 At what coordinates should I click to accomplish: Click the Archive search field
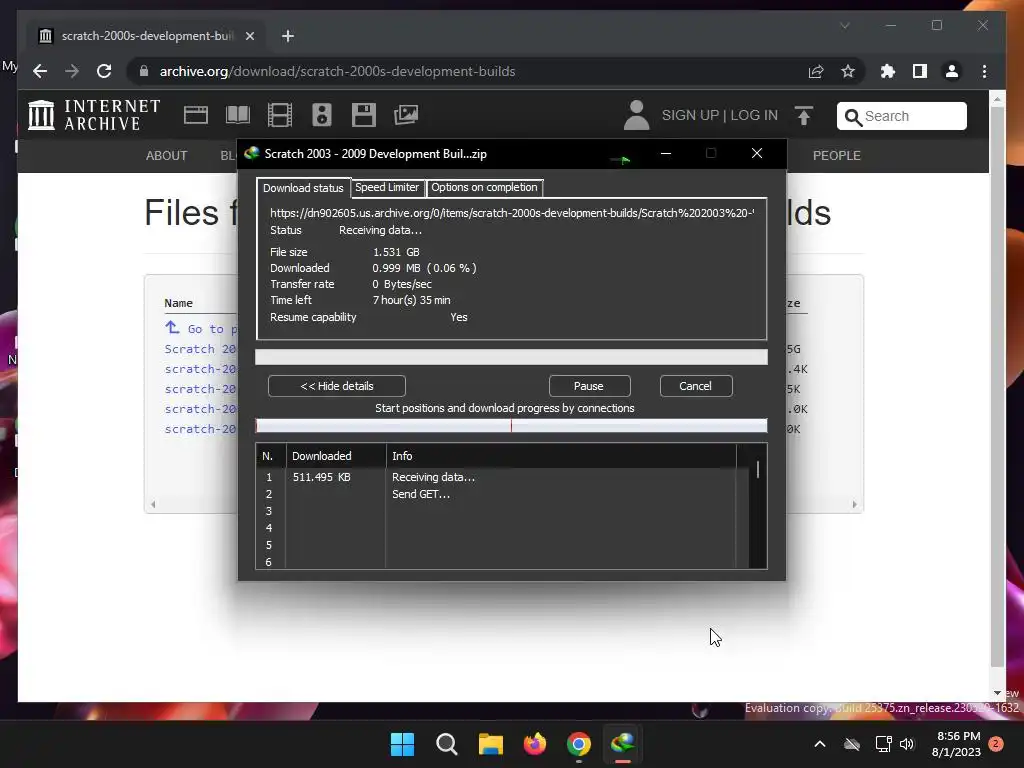pos(902,116)
